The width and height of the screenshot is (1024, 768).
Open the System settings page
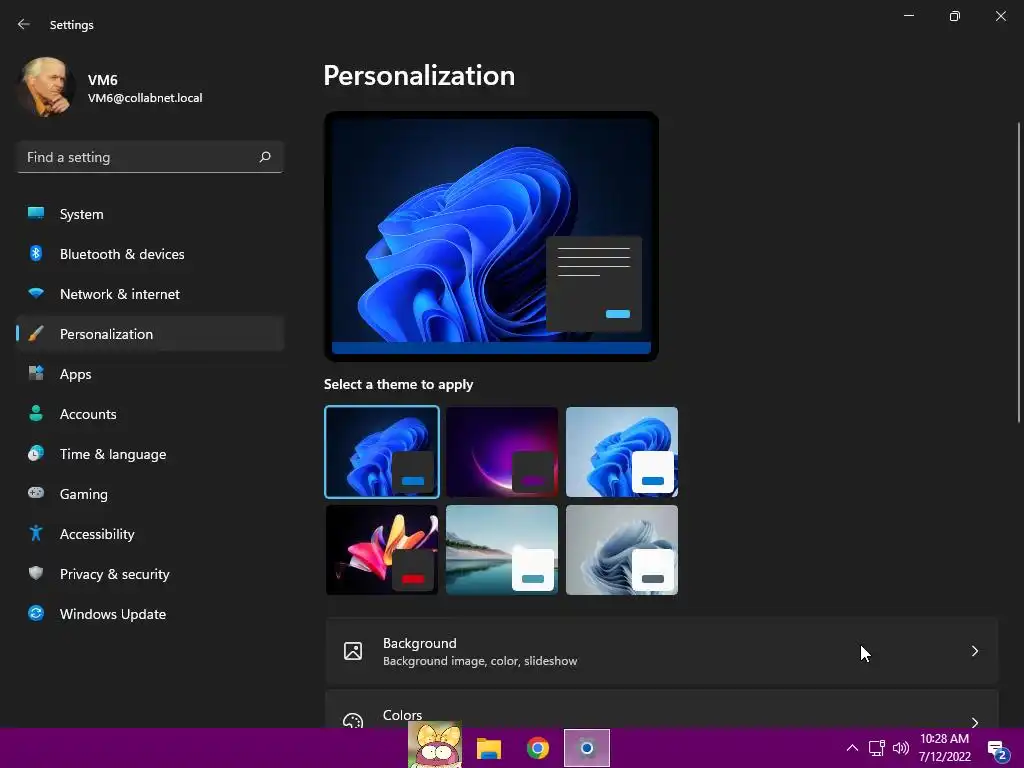coord(150,214)
